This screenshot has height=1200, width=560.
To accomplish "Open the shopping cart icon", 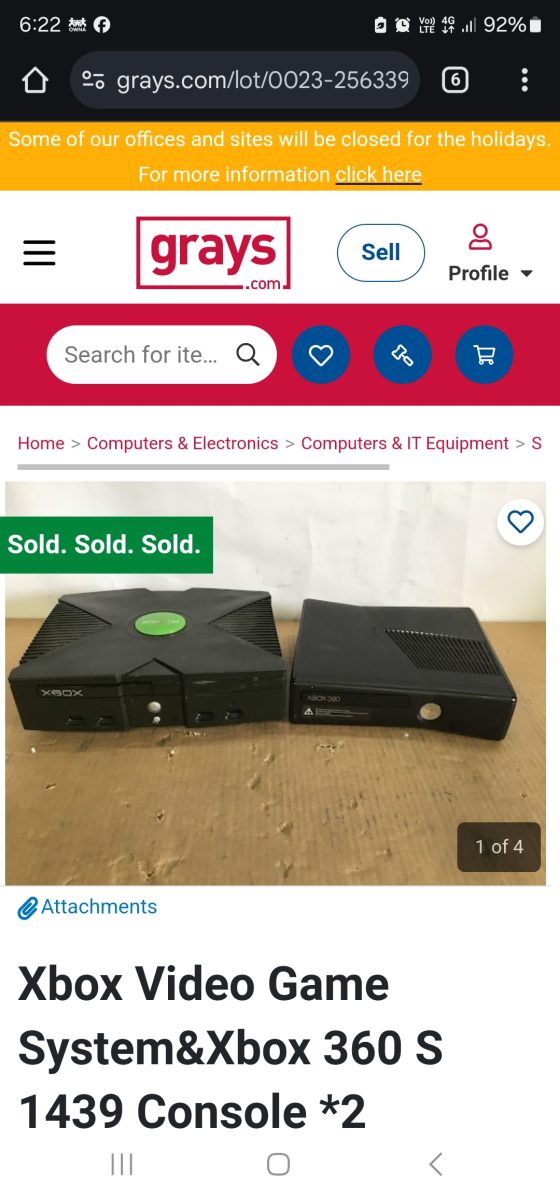I will click(x=484, y=354).
